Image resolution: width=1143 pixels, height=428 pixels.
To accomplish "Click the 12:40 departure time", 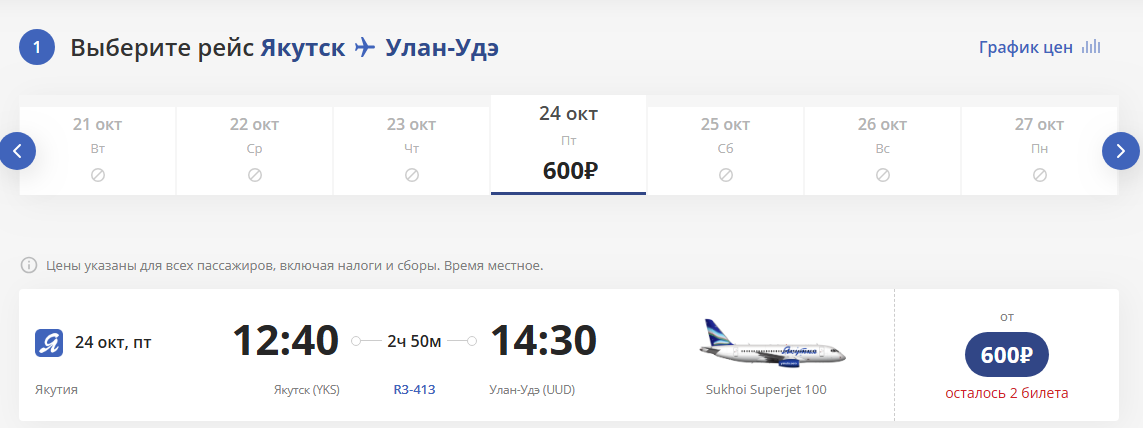I will click(x=286, y=341).
